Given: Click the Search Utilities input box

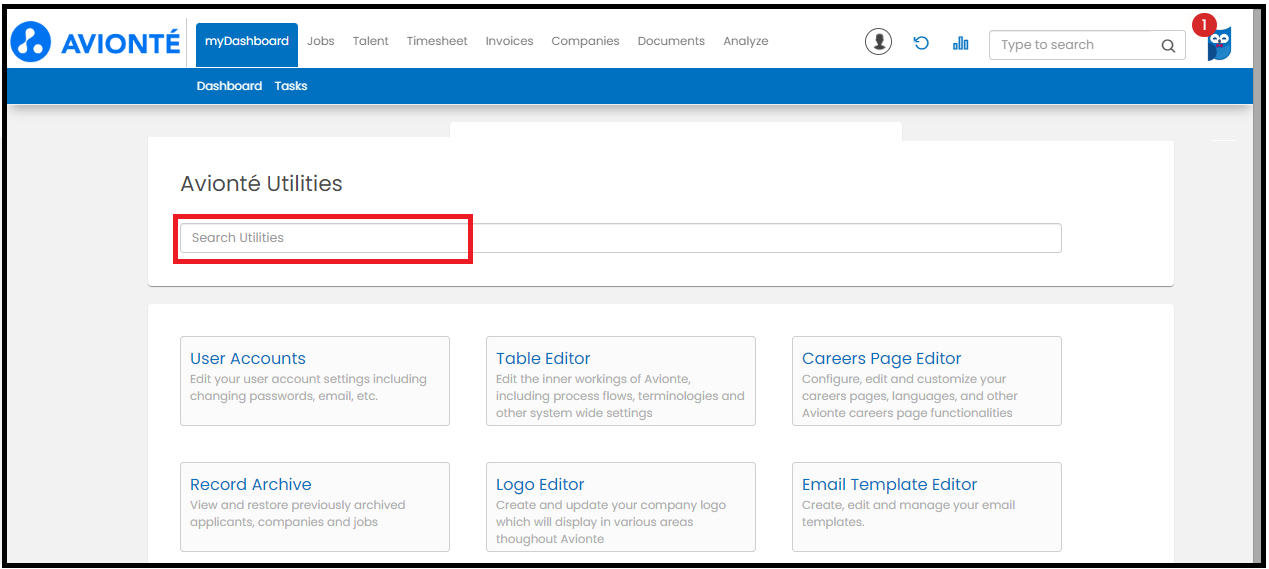Looking at the screenshot, I should click(620, 238).
